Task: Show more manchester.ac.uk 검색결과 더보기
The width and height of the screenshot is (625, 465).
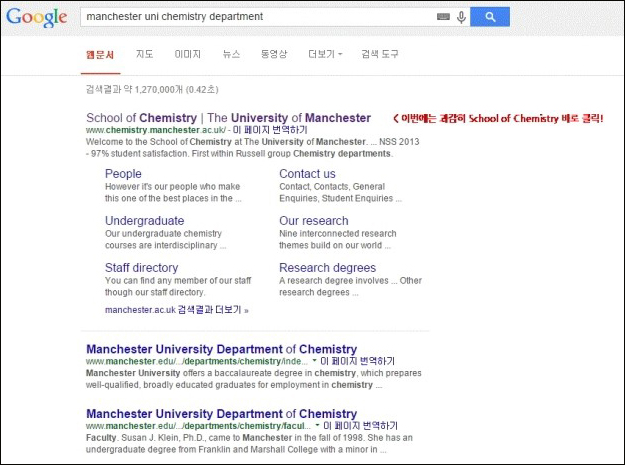Action: tap(177, 310)
